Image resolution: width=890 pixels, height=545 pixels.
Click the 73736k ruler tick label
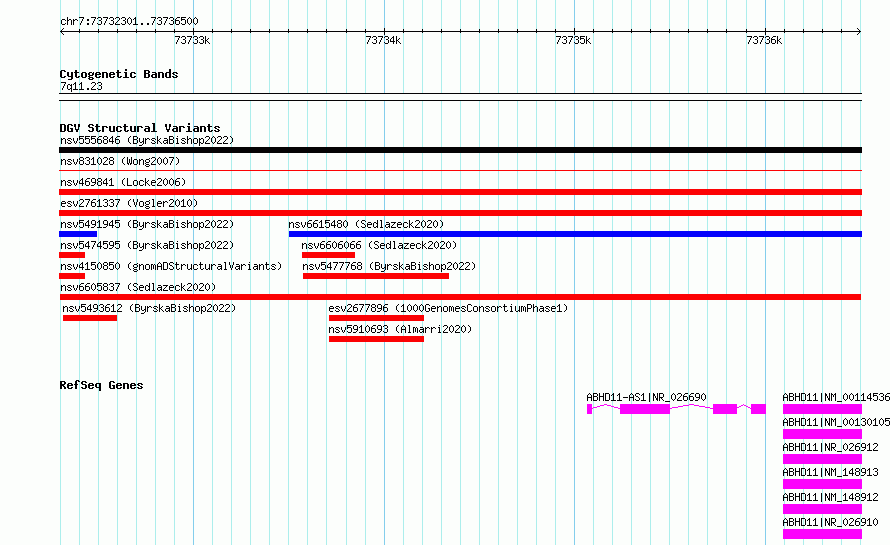pos(764,40)
